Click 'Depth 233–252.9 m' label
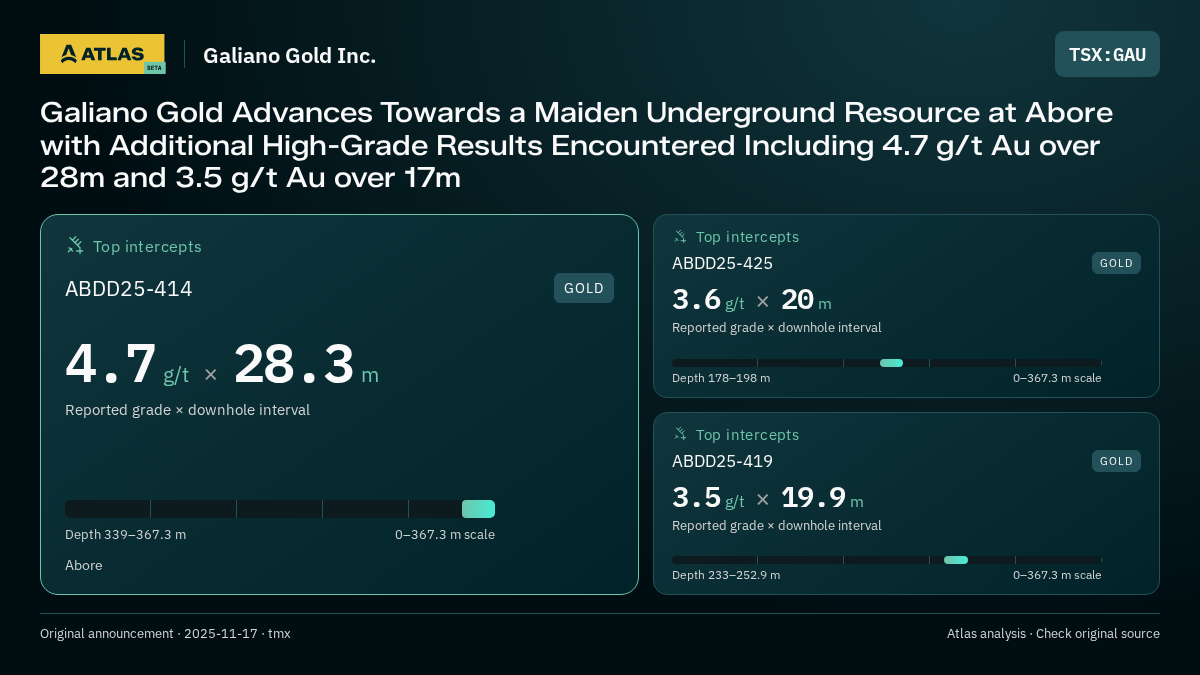Screen dimensions: 1200x675 click(726, 575)
